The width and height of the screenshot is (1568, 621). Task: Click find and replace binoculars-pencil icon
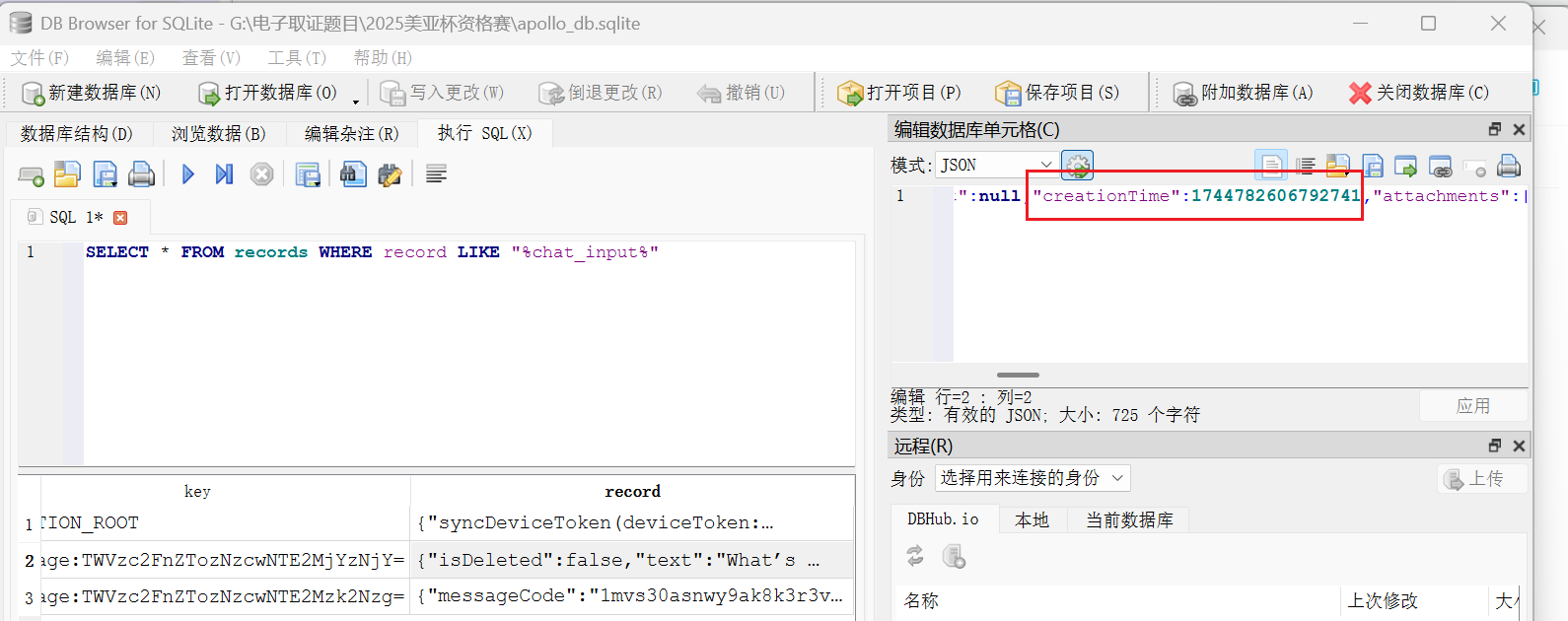pos(390,174)
